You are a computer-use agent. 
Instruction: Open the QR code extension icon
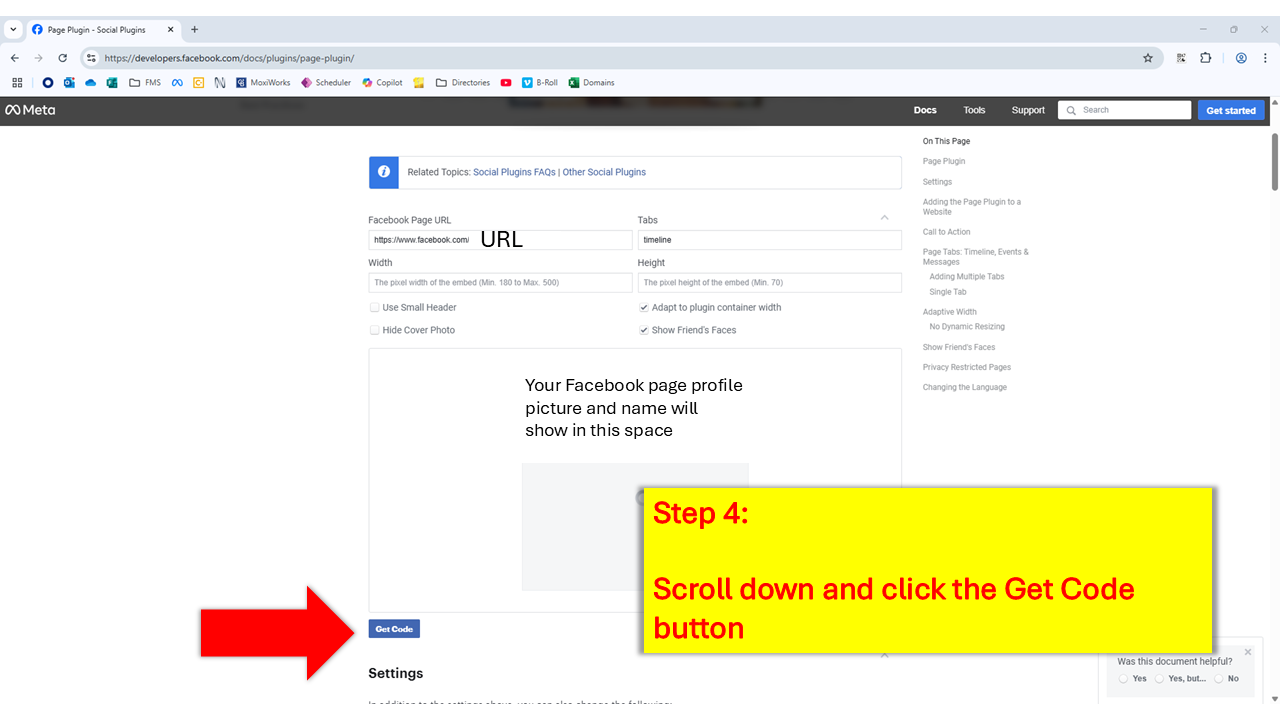click(x=1182, y=58)
